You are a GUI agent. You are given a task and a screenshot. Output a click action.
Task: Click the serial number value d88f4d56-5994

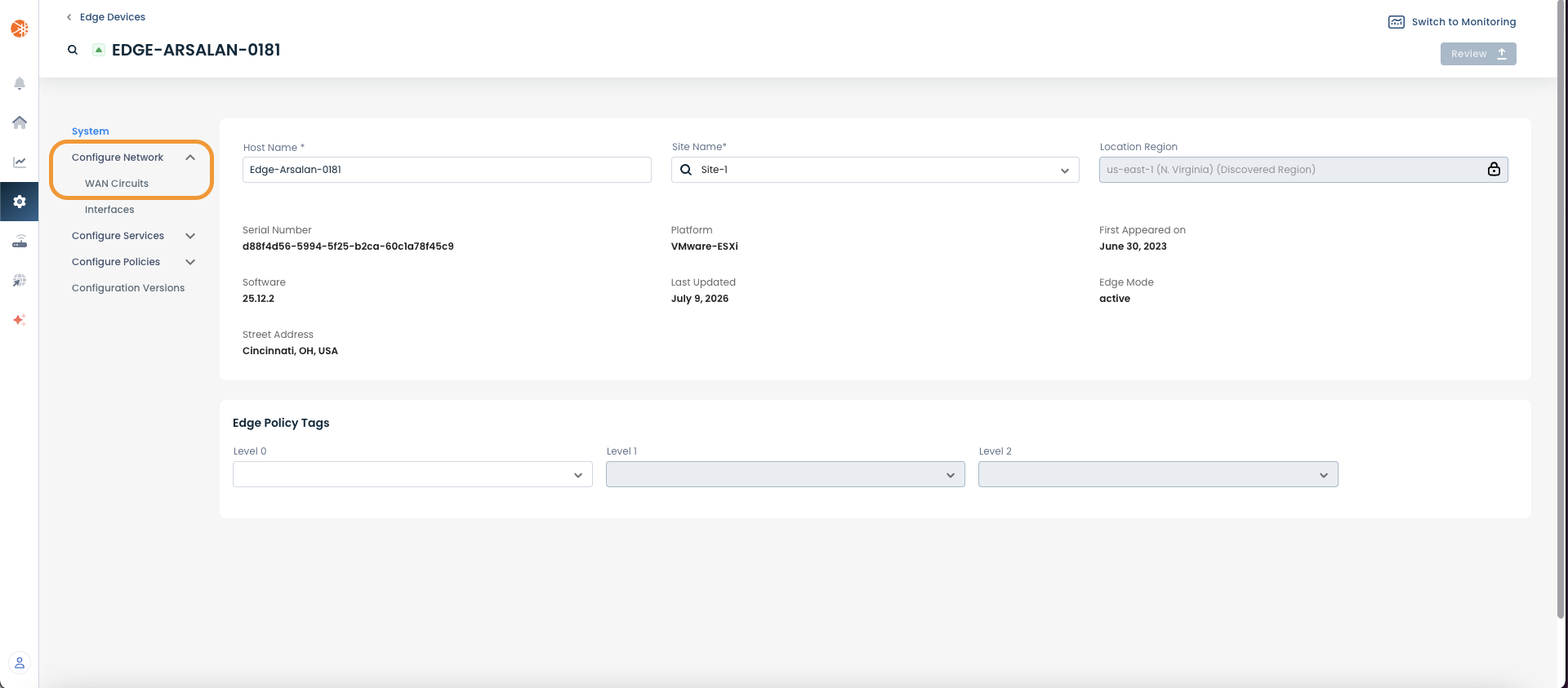point(348,246)
